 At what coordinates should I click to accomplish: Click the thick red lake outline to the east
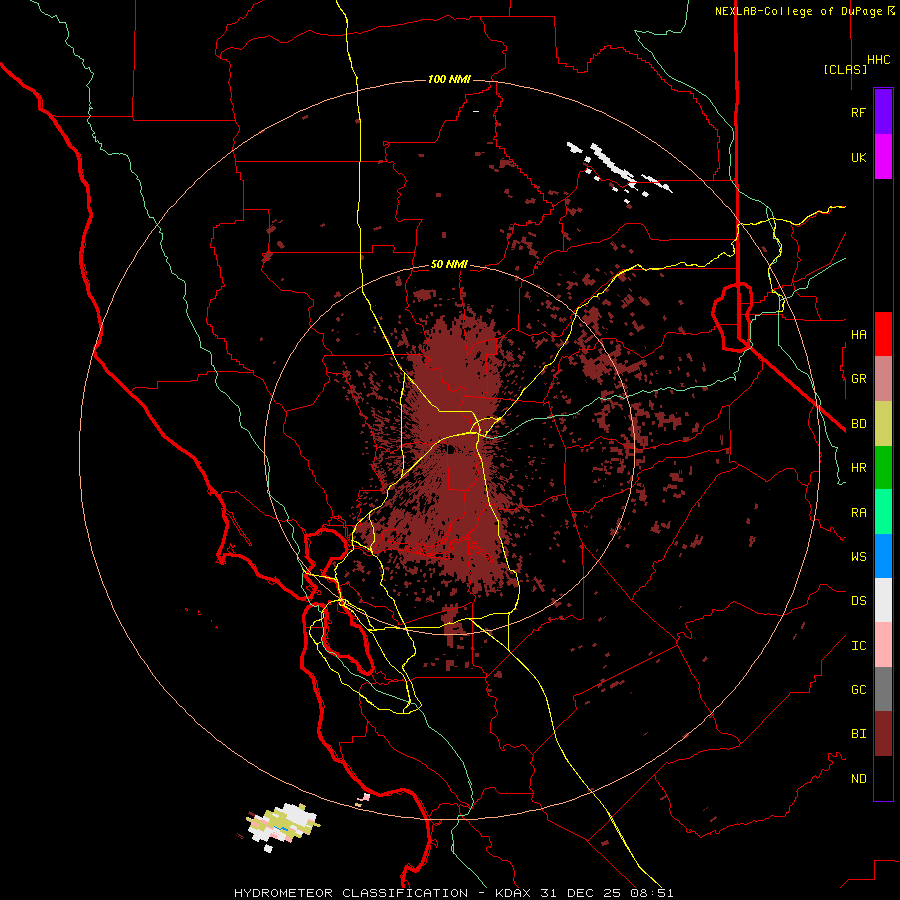coord(732,316)
